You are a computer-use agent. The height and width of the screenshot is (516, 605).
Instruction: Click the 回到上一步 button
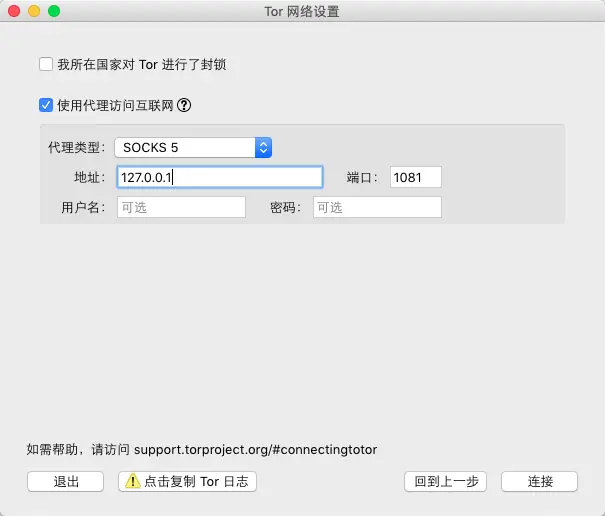coord(445,481)
